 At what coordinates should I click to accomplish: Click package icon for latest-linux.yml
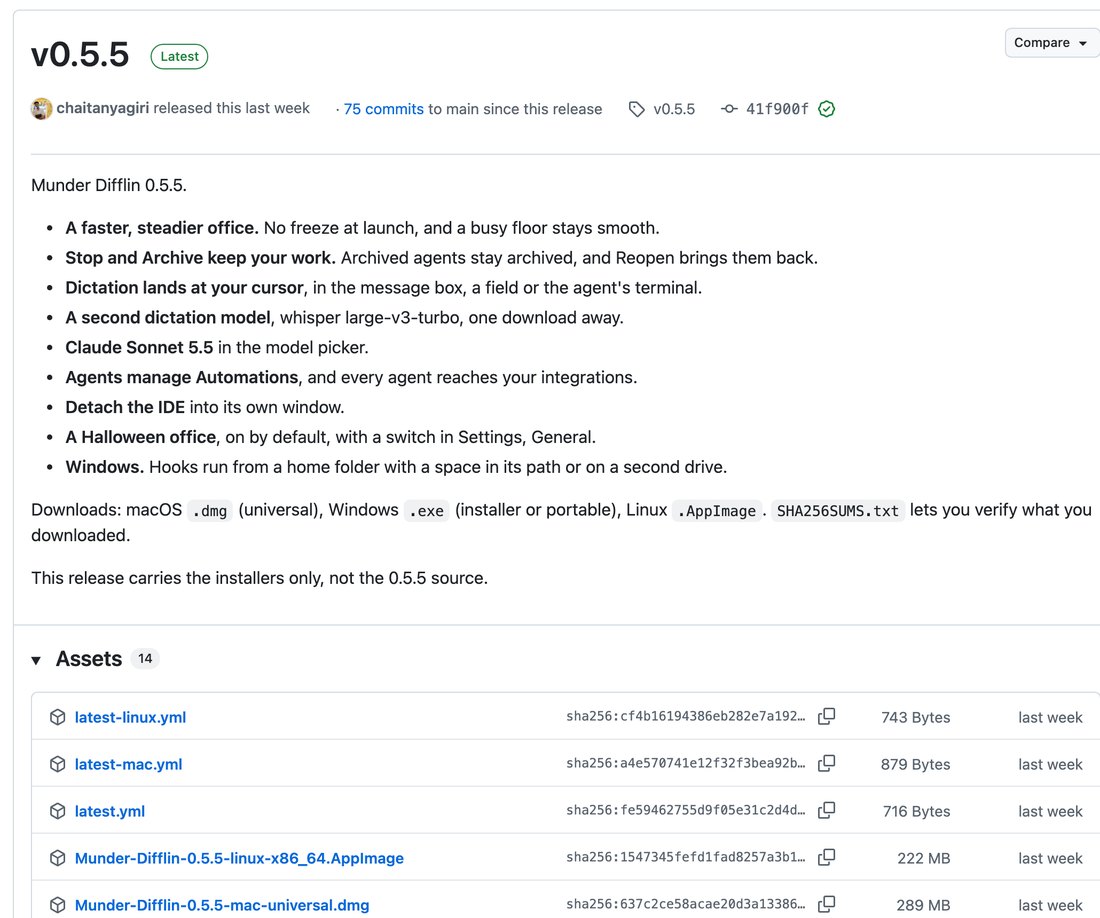click(x=58, y=717)
